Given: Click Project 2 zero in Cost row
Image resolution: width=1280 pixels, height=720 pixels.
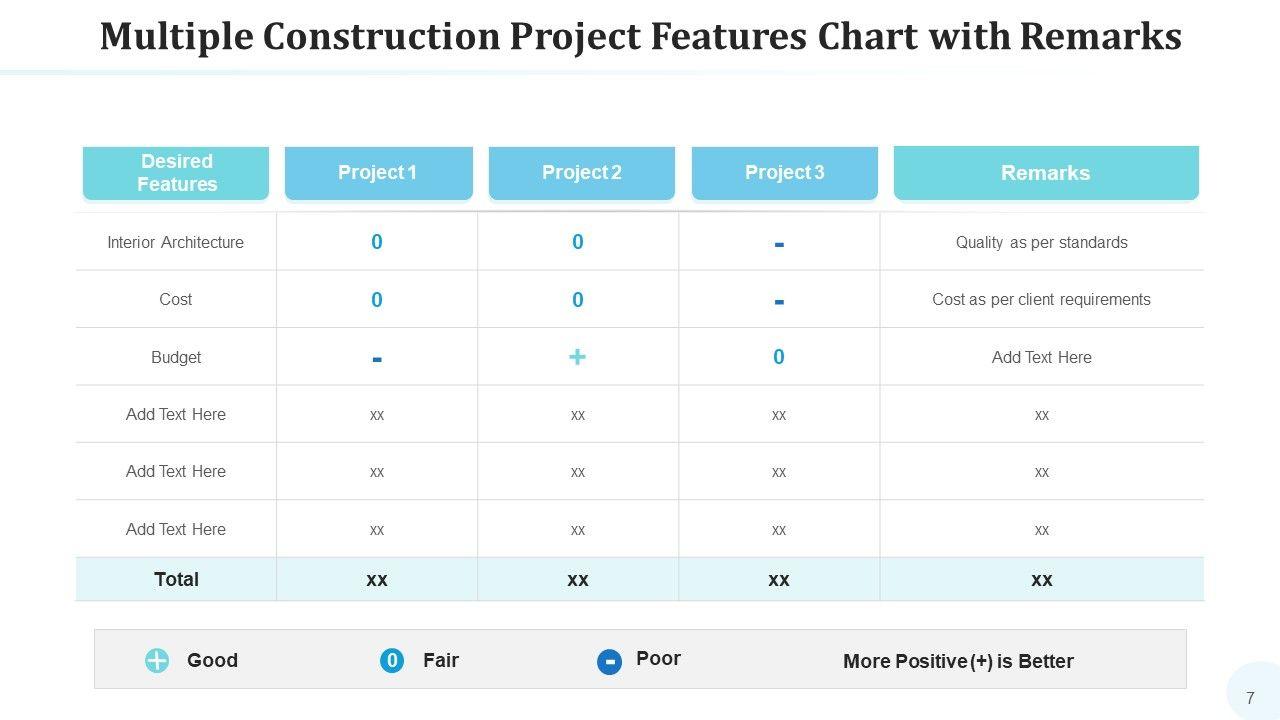Looking at the screenshot, I should (x=577, y=300).
